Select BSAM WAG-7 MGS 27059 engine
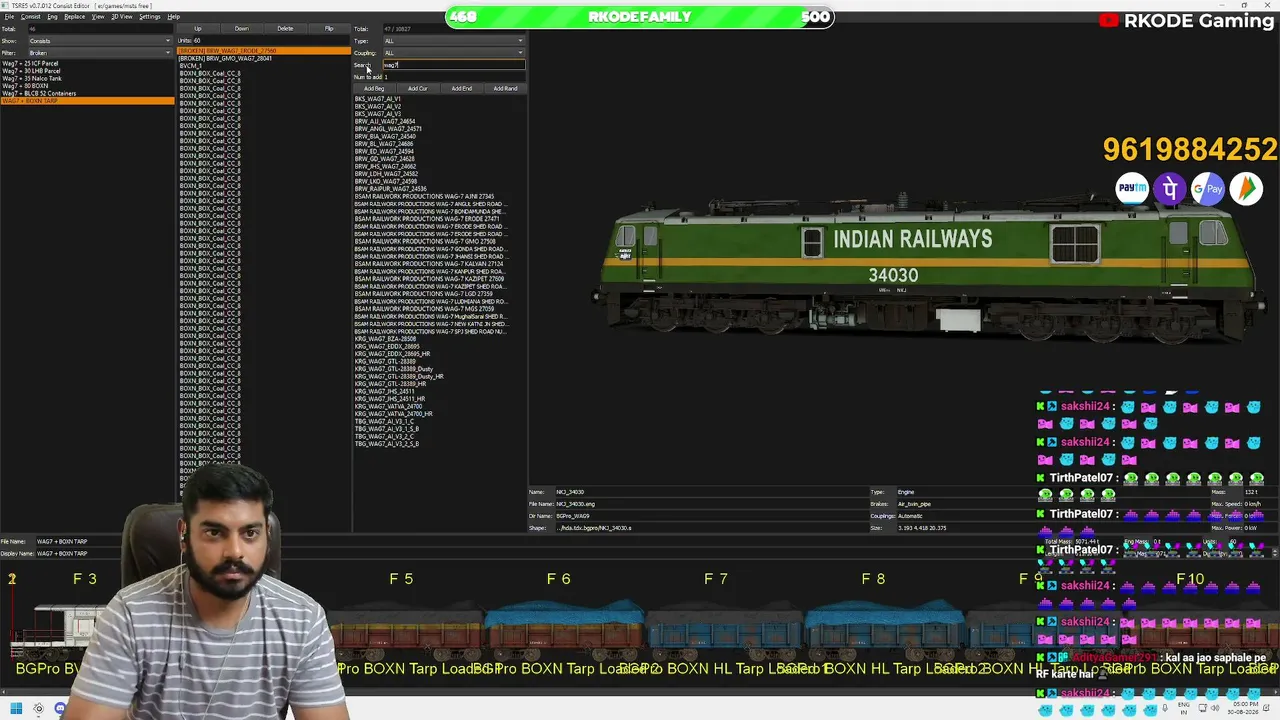The image size is (1280, 720). point(424,309)
